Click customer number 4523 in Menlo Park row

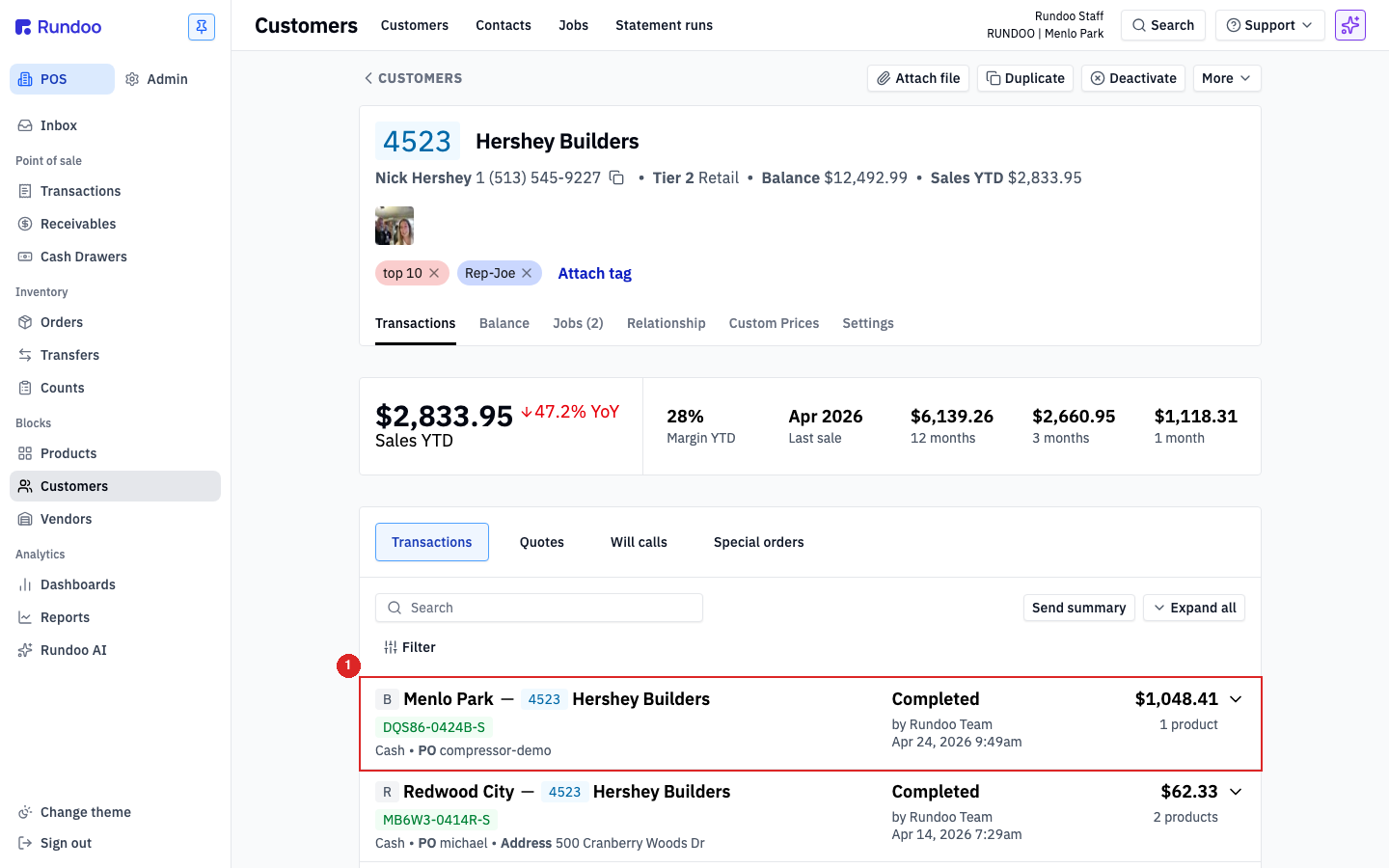click(x=544, y=699)
